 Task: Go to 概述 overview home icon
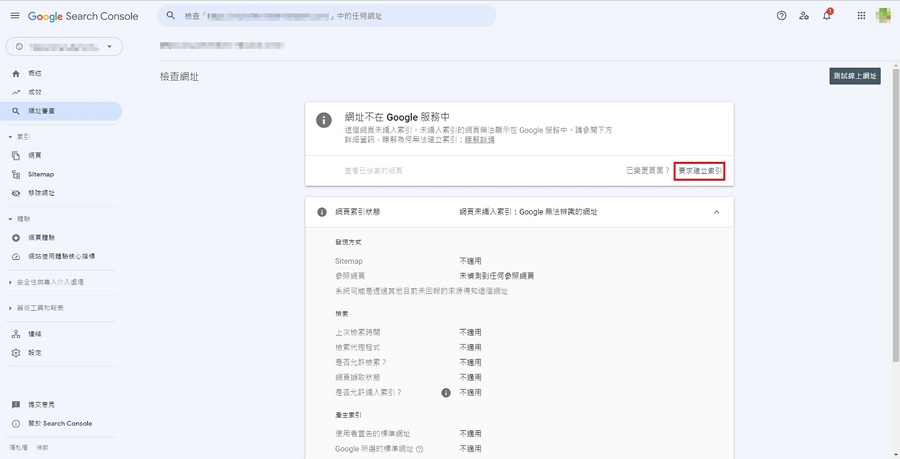(16, 73)
